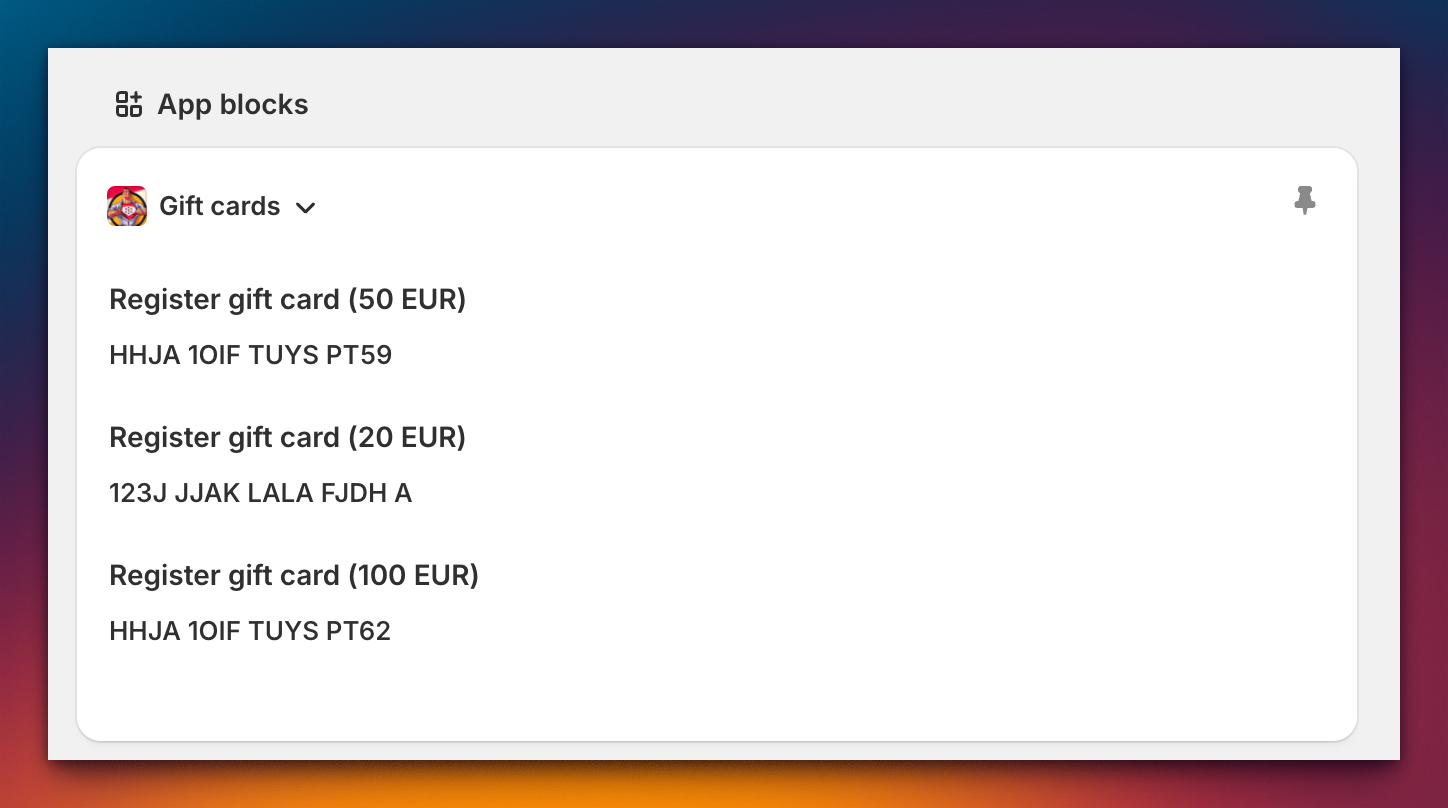Click the "PT59" code segment

[359, 355]
